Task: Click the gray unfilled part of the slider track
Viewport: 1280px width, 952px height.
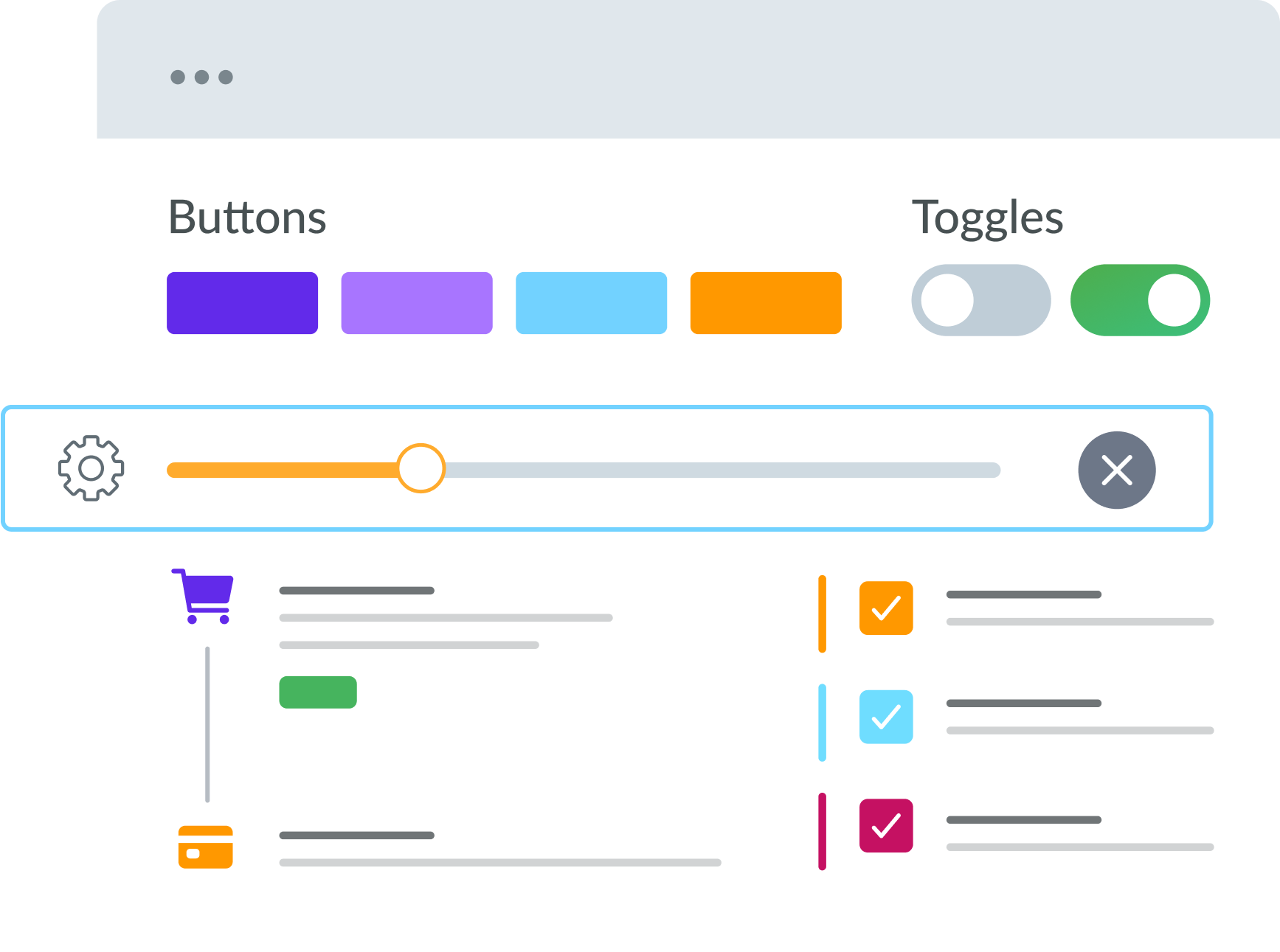Action: (x=723, y=470)
